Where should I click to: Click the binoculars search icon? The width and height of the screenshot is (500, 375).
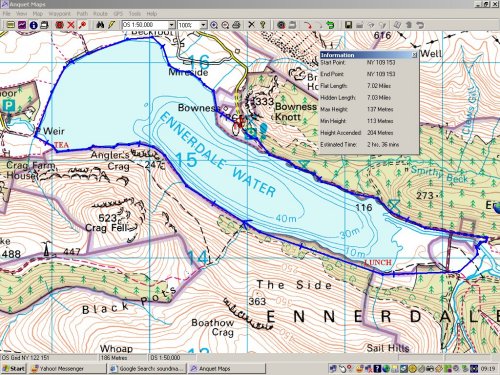point(100,25)
